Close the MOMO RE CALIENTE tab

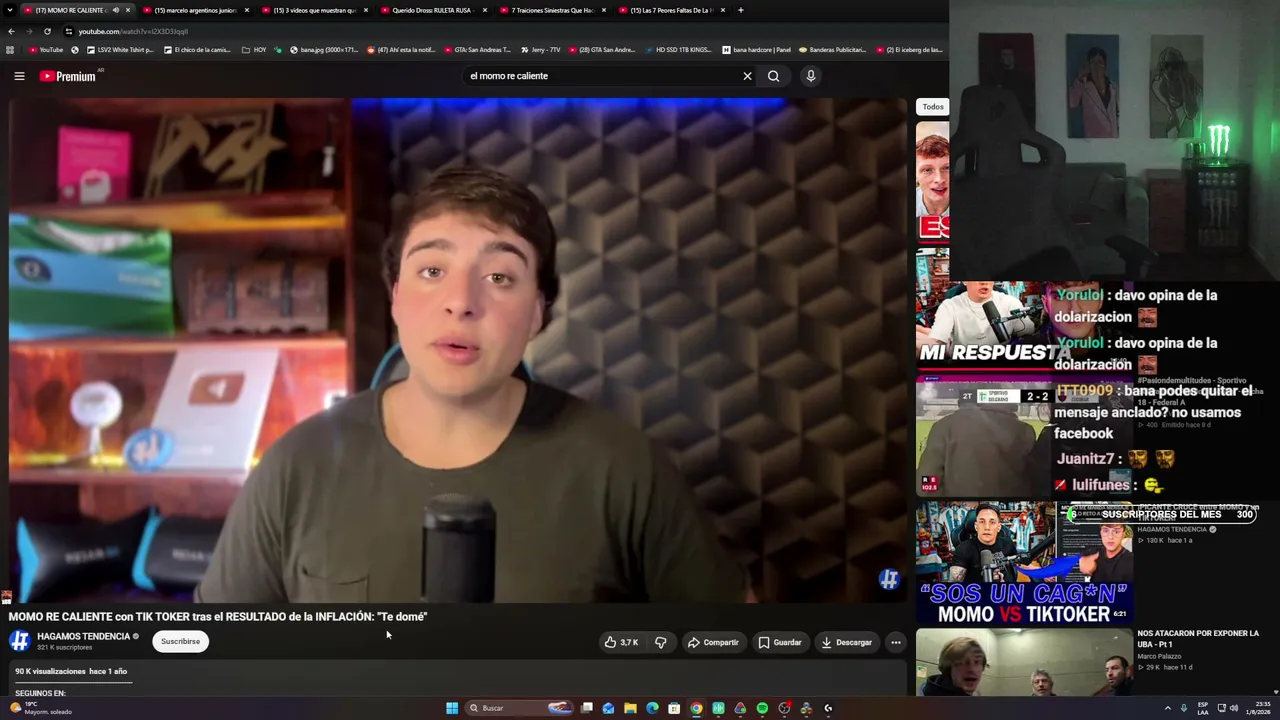coord(127,10)
